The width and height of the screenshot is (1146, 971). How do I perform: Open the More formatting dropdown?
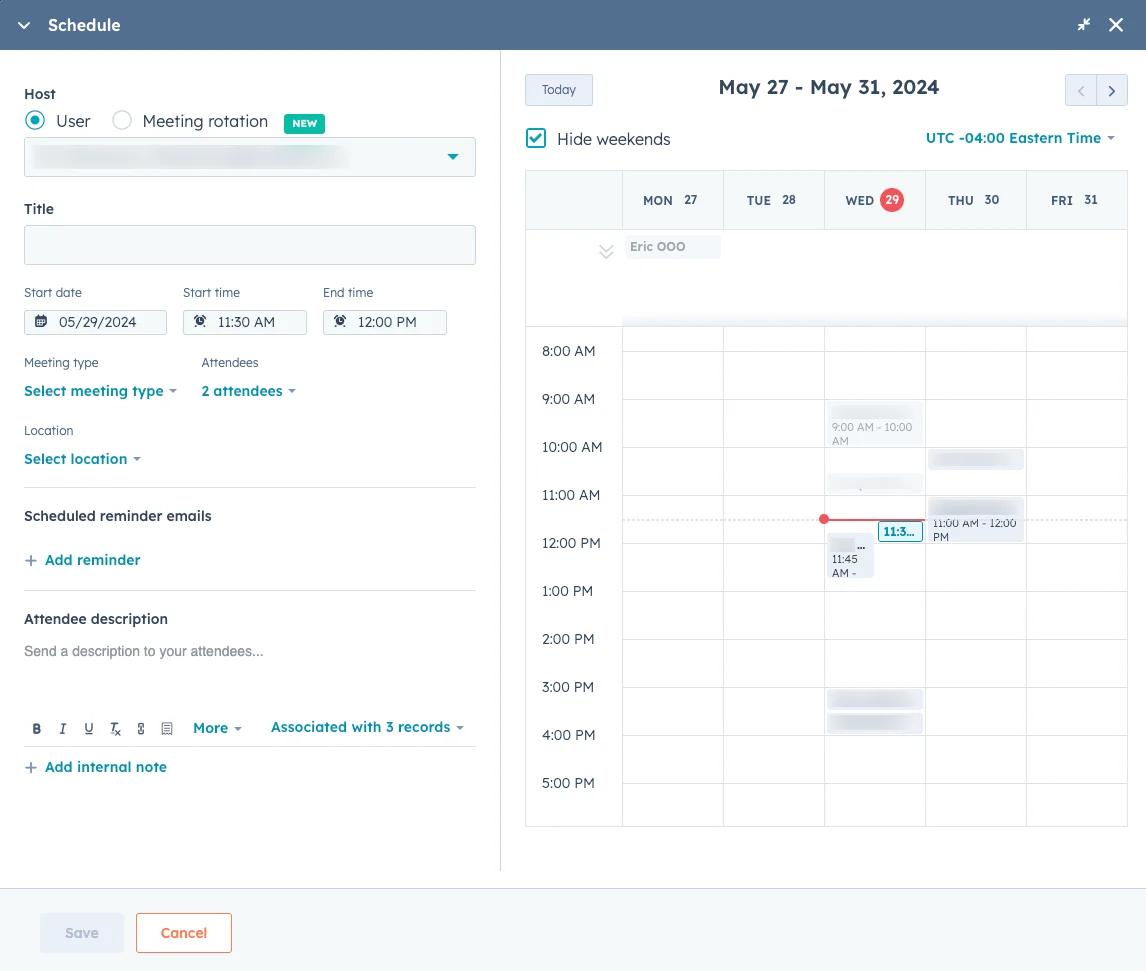217,728
